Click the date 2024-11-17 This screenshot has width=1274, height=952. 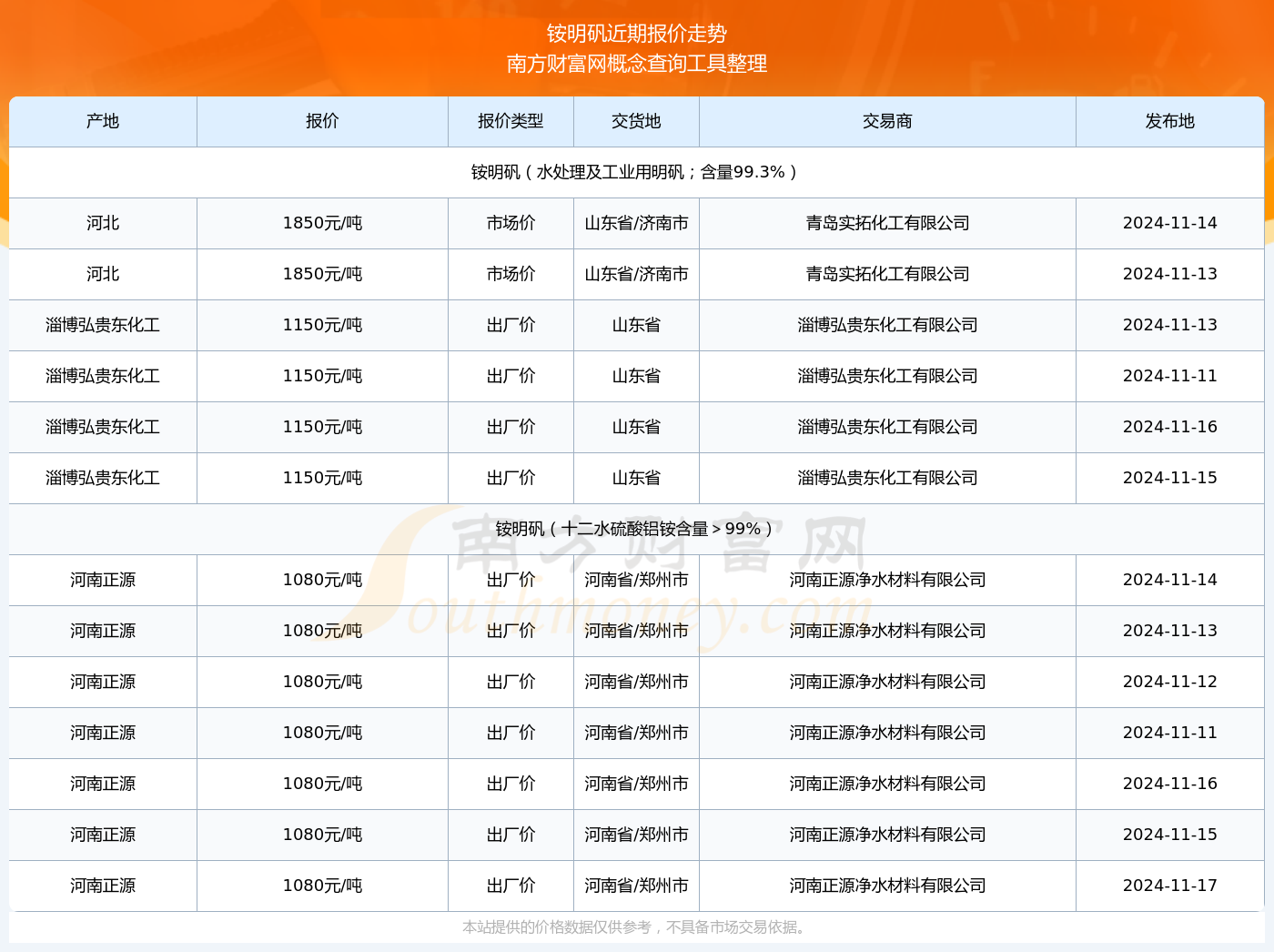(1170, 886)
